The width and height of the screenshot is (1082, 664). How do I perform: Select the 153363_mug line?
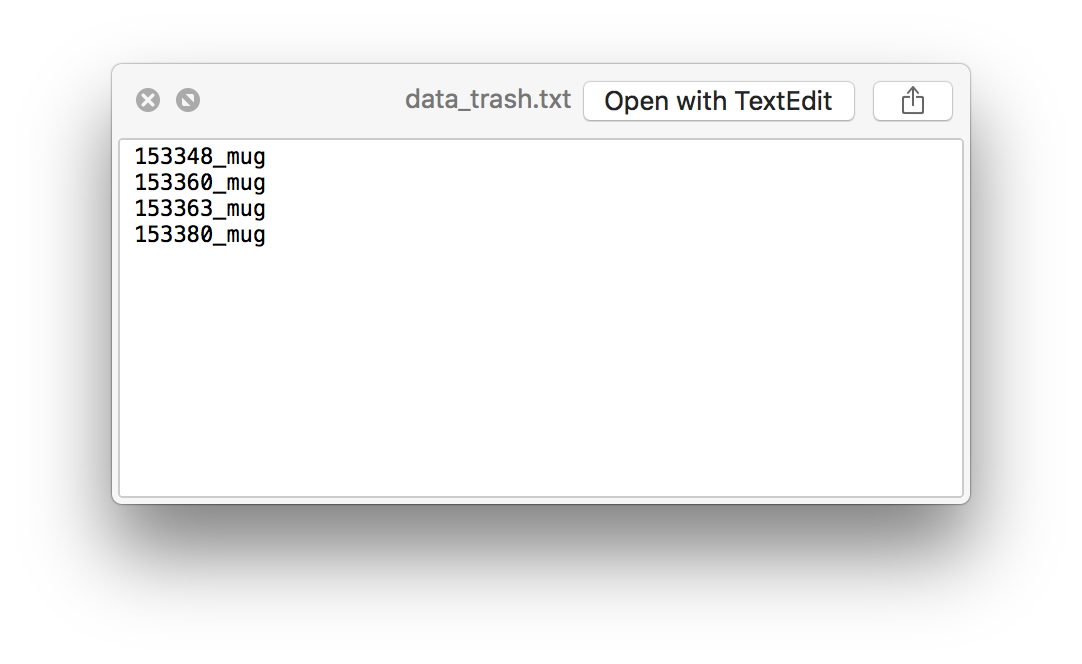click(199, 209)
